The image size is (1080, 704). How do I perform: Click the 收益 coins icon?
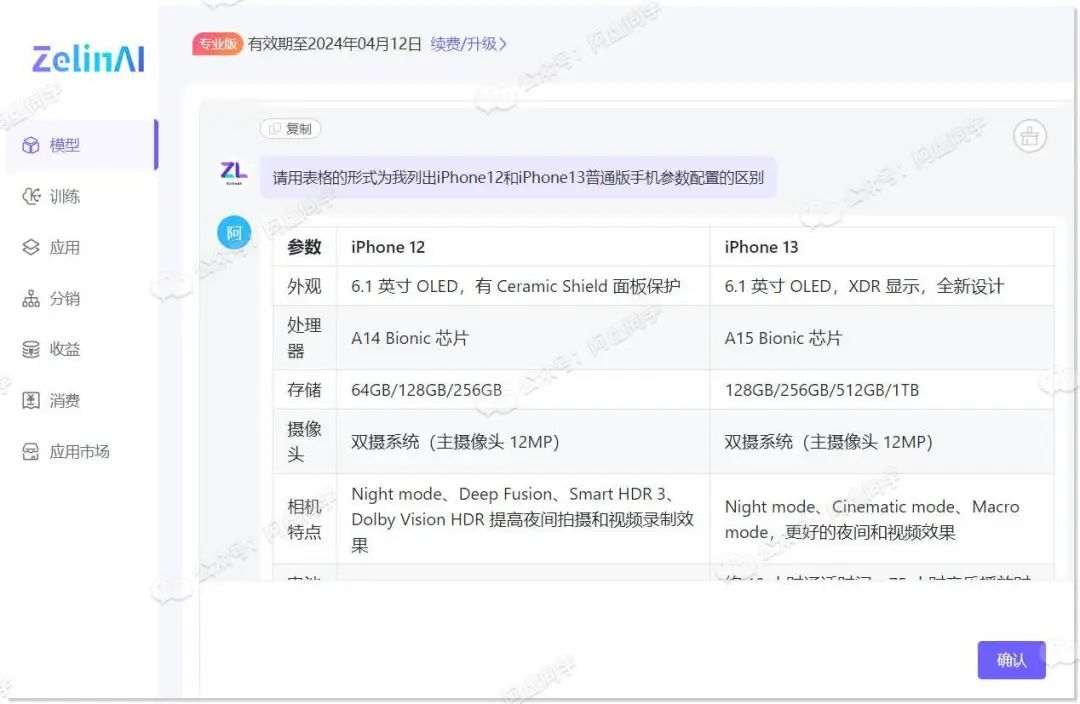(31, 349)
